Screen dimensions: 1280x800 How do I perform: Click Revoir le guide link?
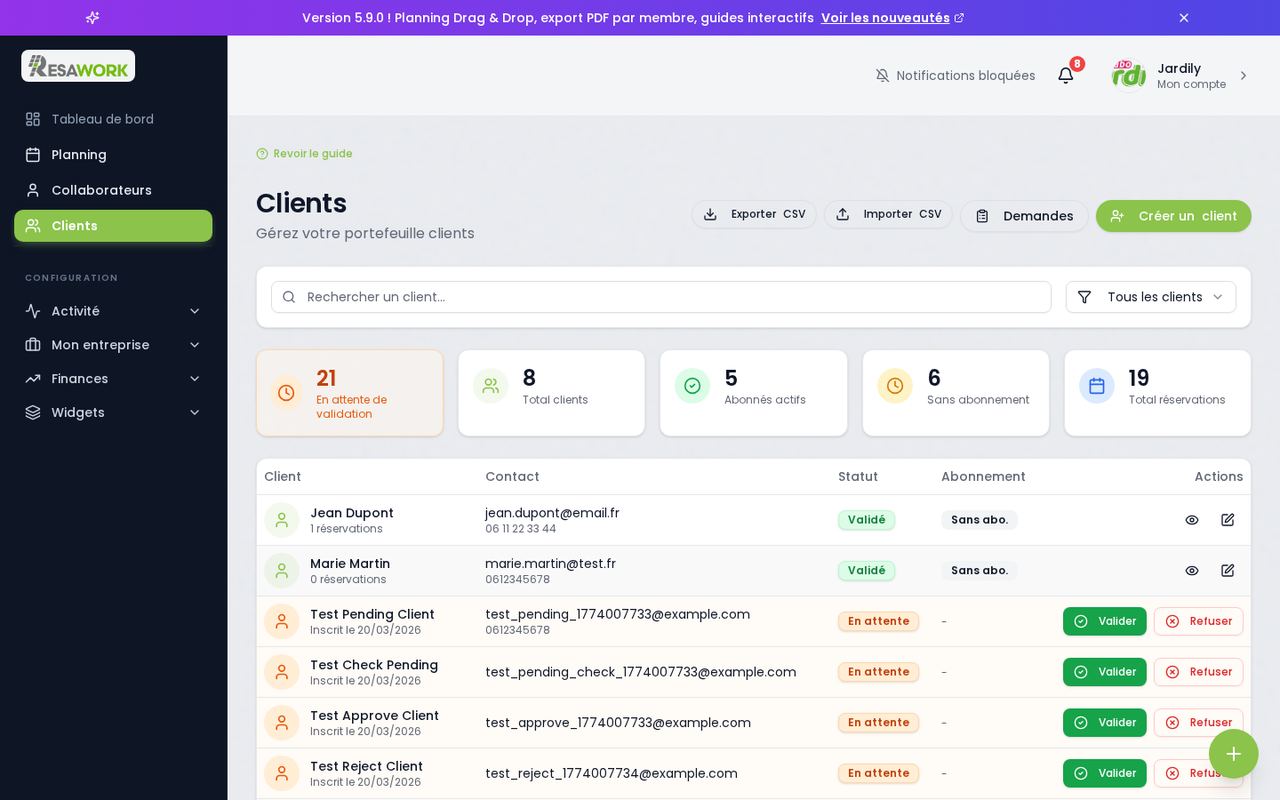coord(304,154)
